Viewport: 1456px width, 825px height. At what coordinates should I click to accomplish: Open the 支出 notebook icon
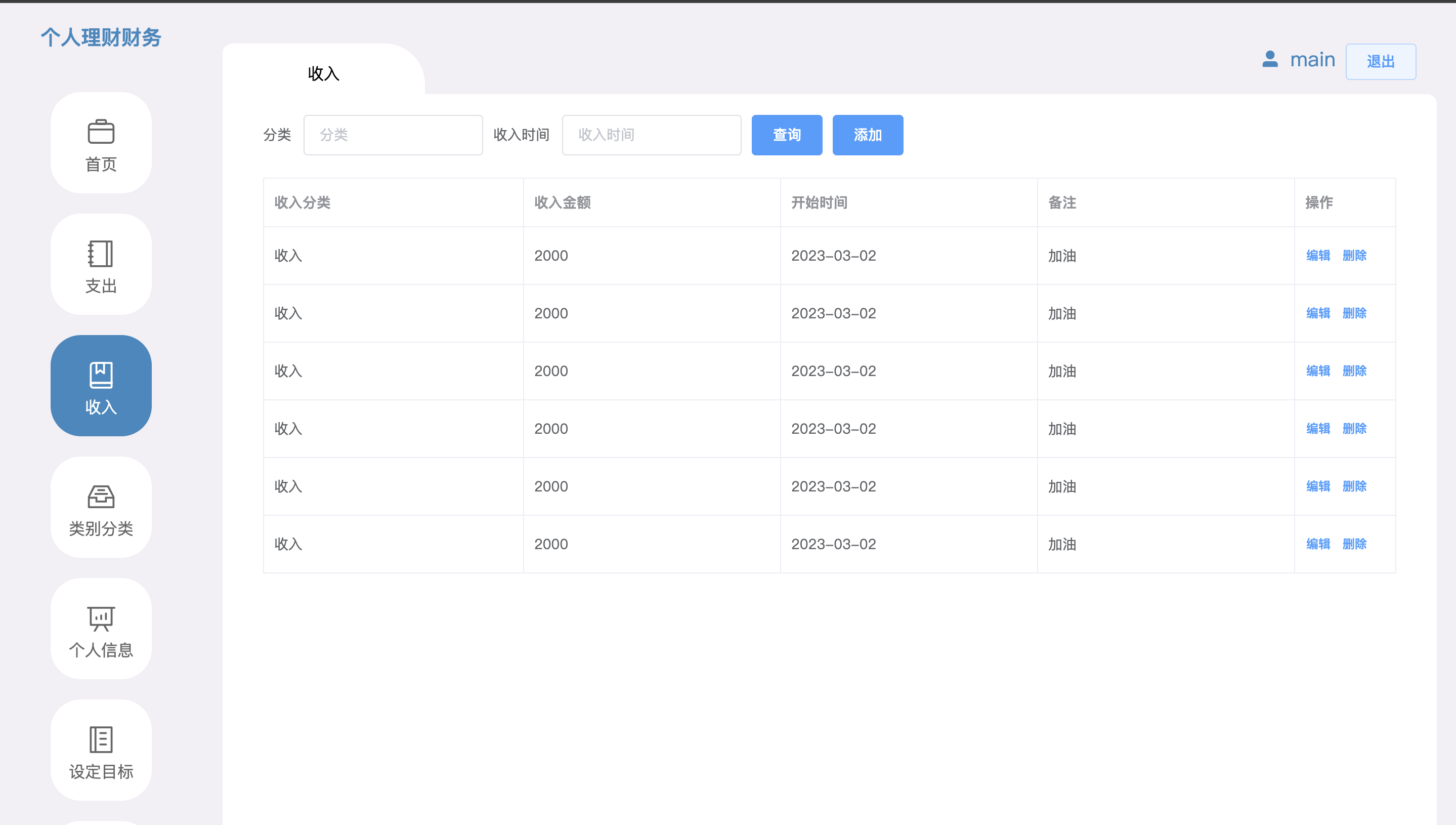click(101, 253)
